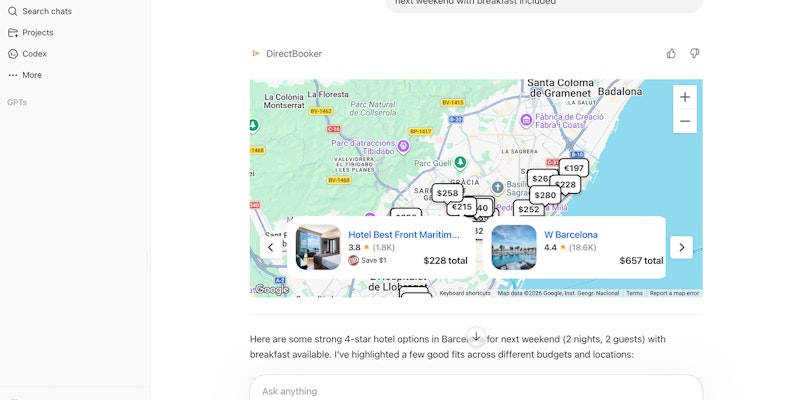Viewport: 800px width, 400px height.
Task: Click the Basílica Sagrada Família pin
Action: point(497,187)
